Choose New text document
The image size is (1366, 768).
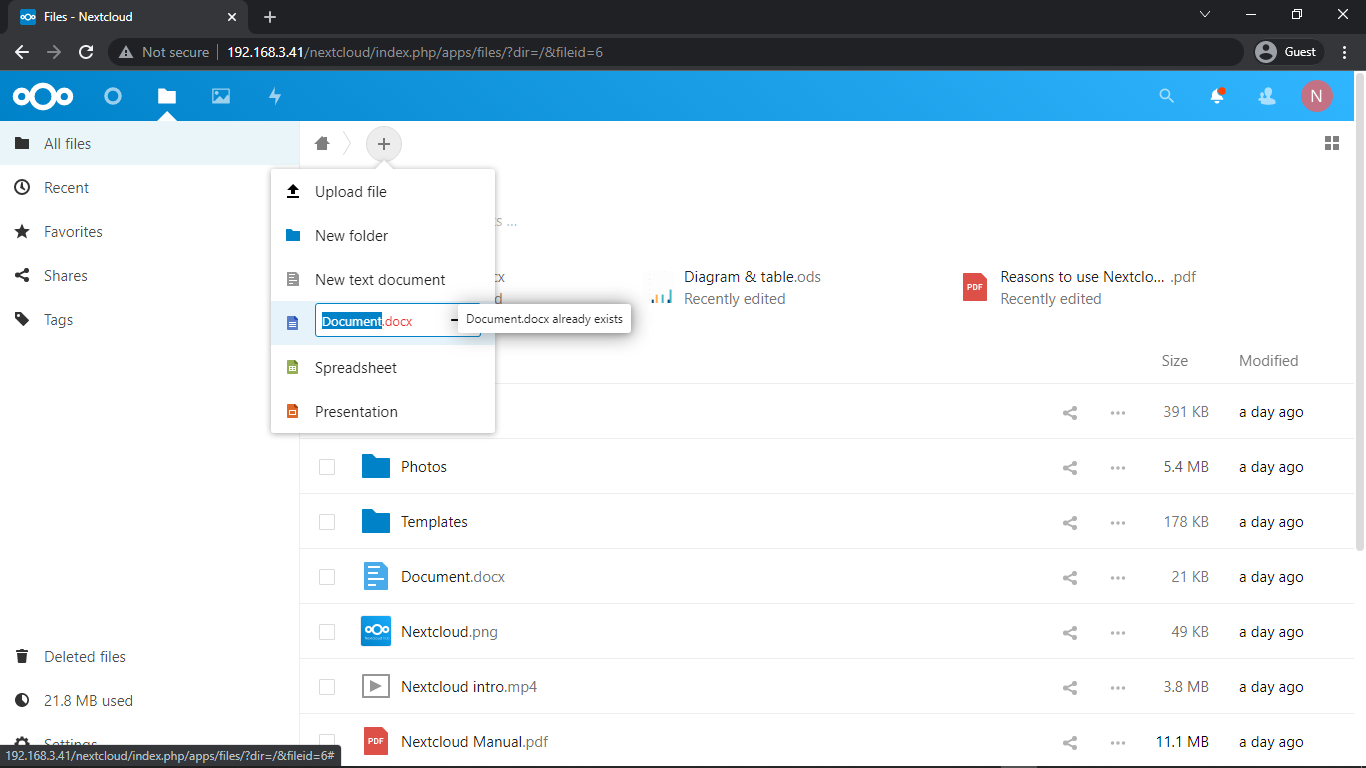[383, 280]
